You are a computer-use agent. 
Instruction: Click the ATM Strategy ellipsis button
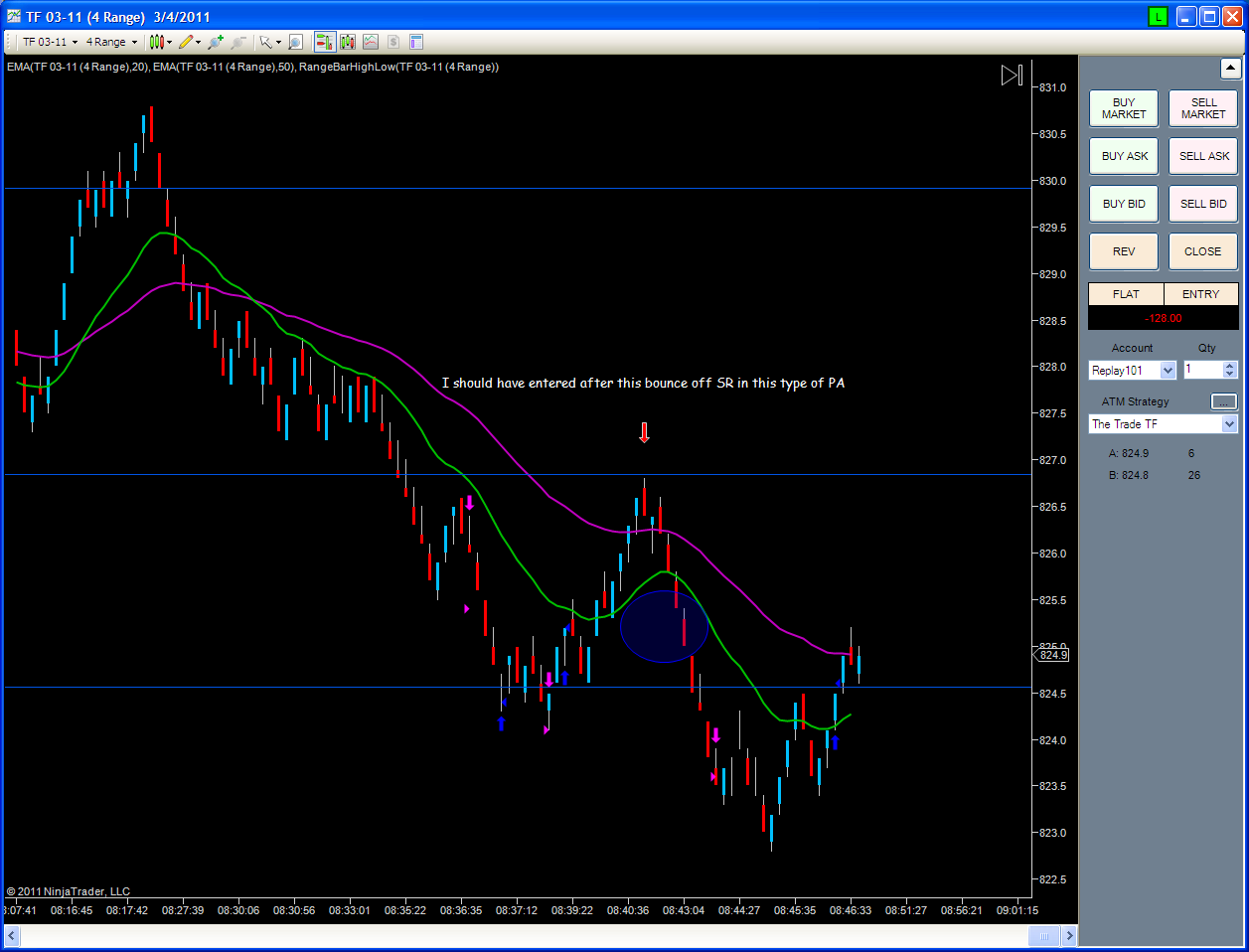pos(1224,401)
